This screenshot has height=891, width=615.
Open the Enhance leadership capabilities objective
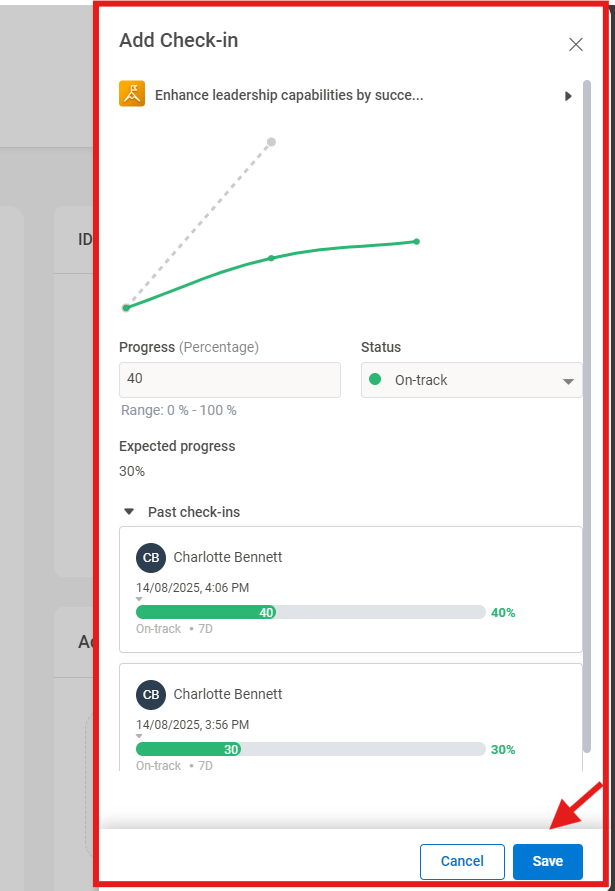(x=288, y=95)
